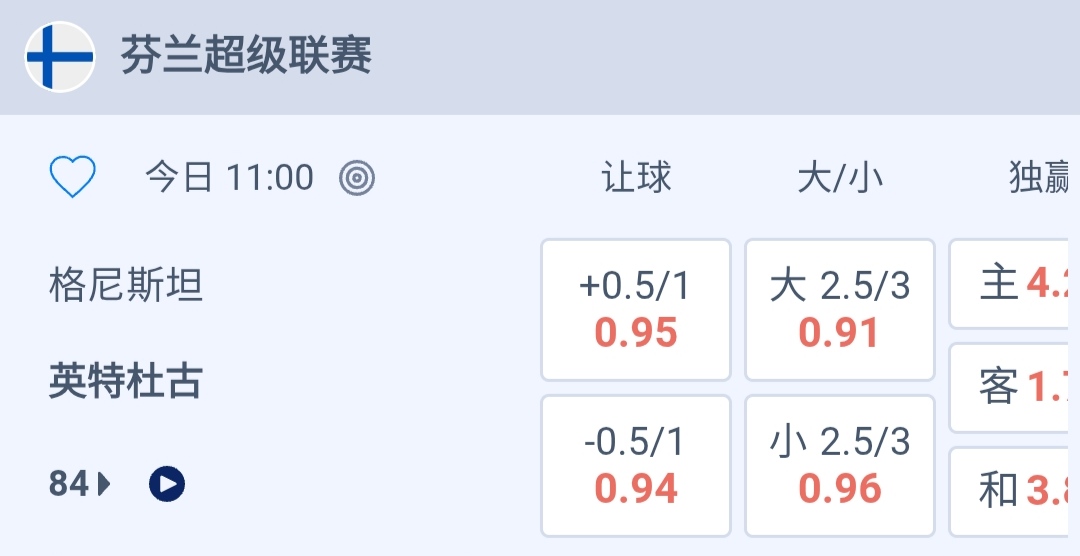Select the 独赢 column header
This screenshot has width=1080, height=556.
(1040, 178)
